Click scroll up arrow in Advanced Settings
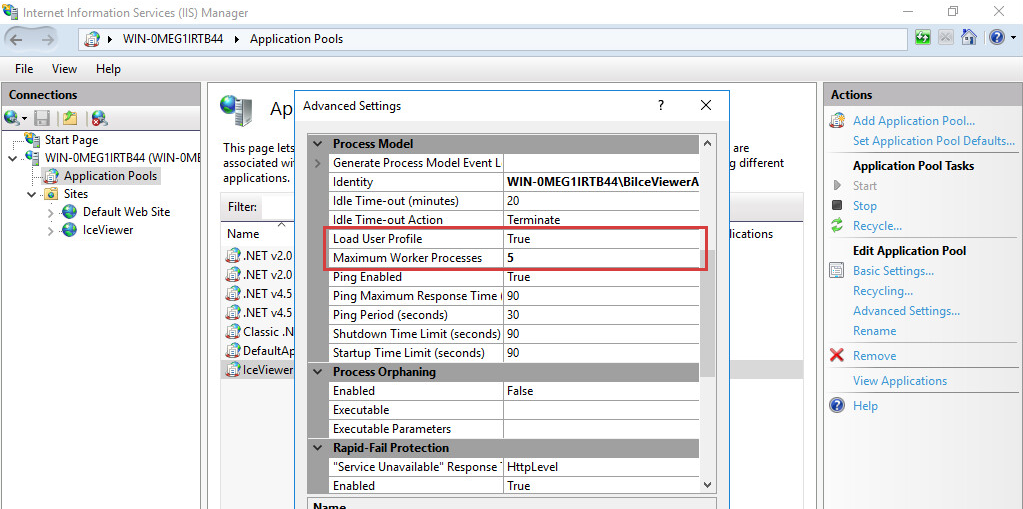The width and height of the screenshot is (1023, 509). click(x=707, y=144)
